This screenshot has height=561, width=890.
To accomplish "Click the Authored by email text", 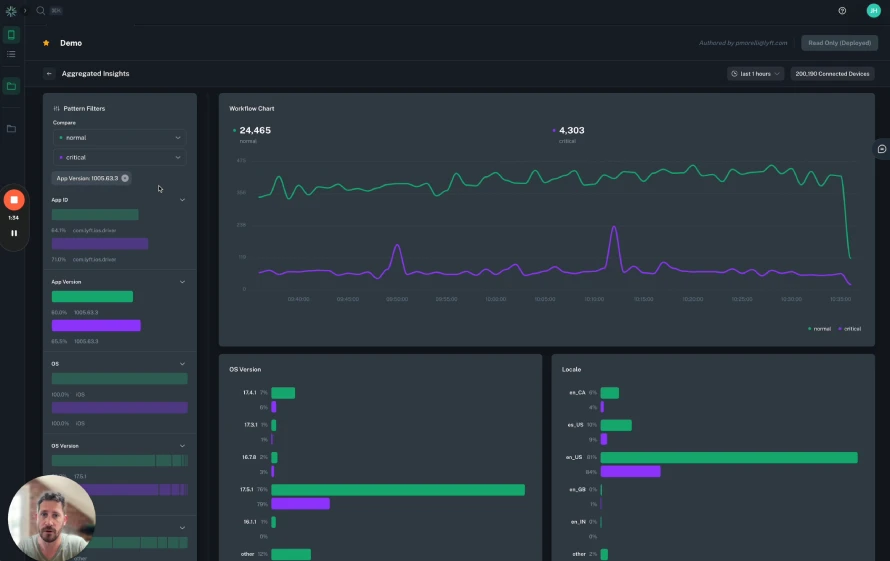I will pos(743,43).
